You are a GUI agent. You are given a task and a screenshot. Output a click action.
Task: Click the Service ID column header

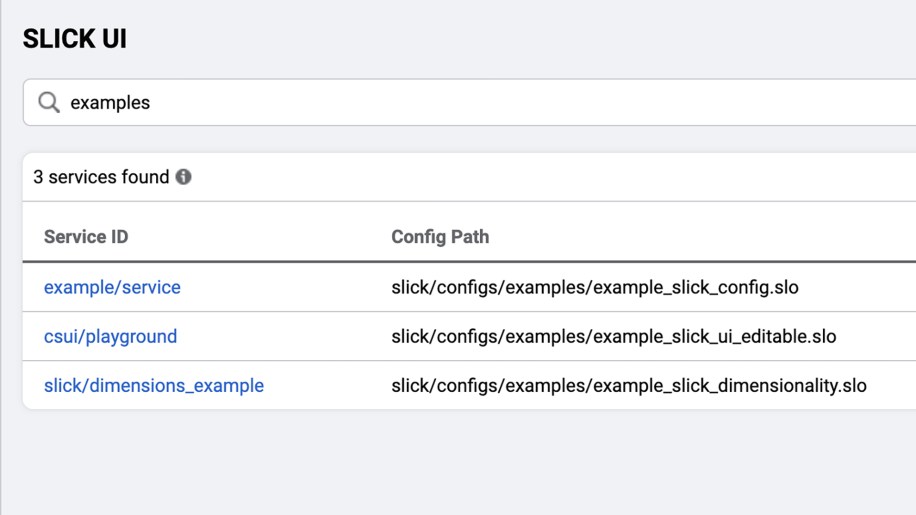coord(86,237)
